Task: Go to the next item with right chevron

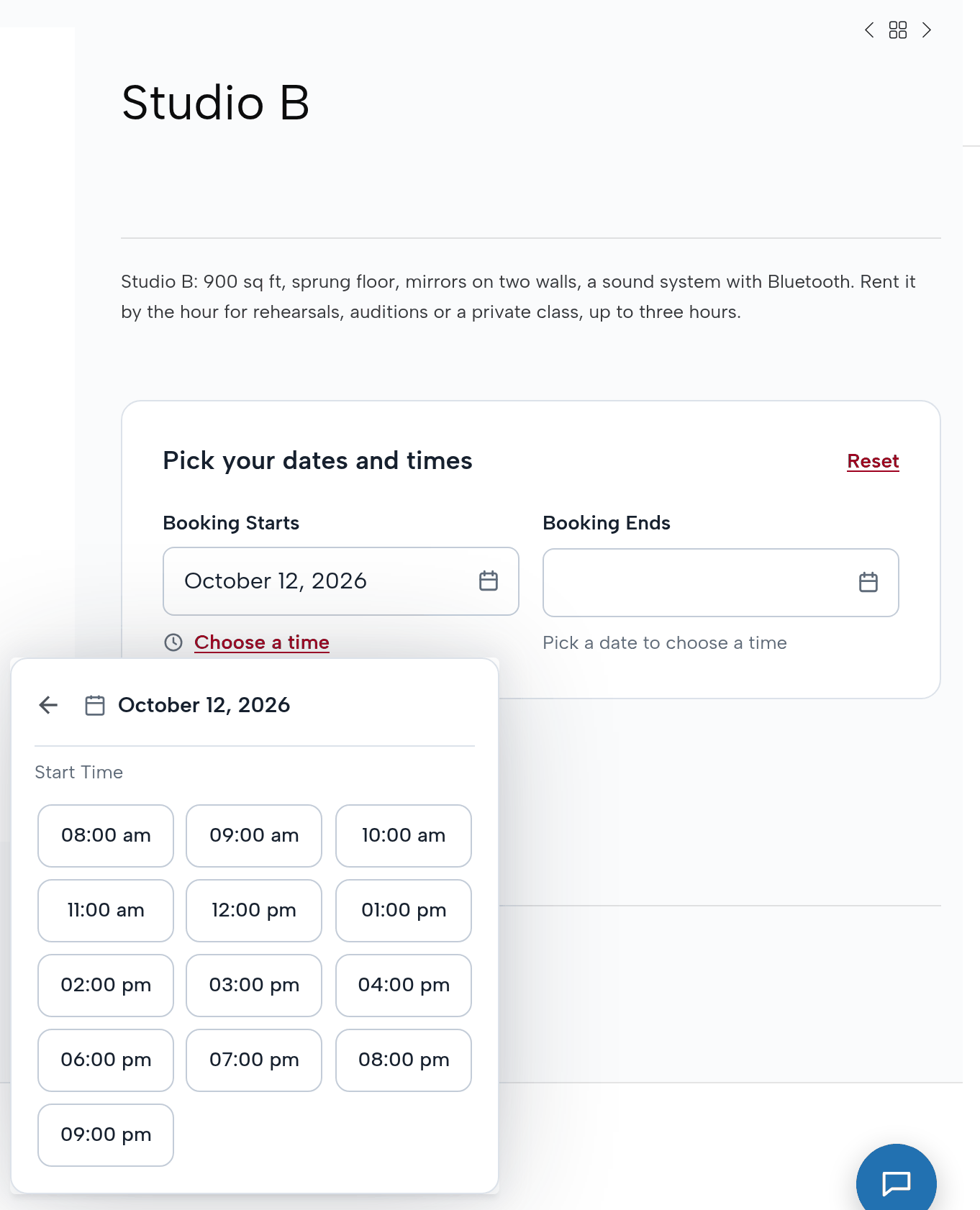Action: (927, 30)
